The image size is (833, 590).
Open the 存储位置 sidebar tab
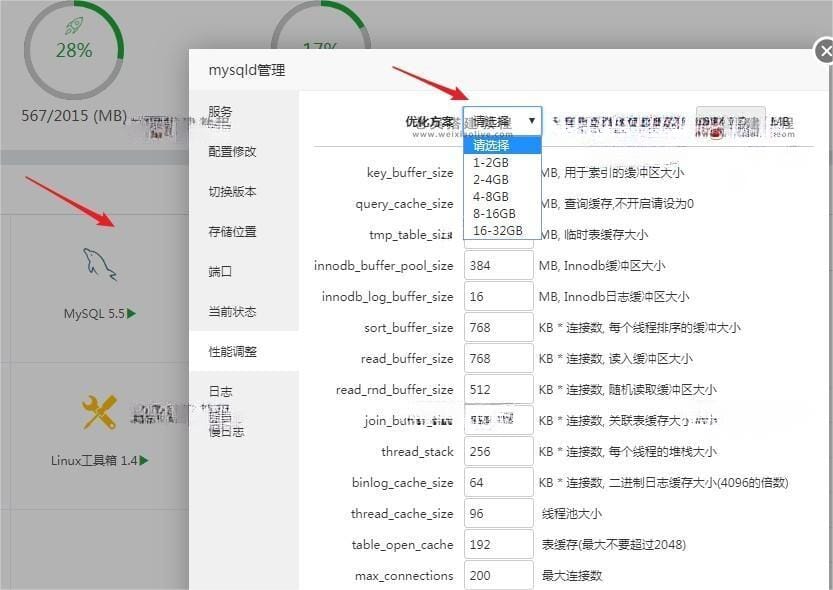244,232
